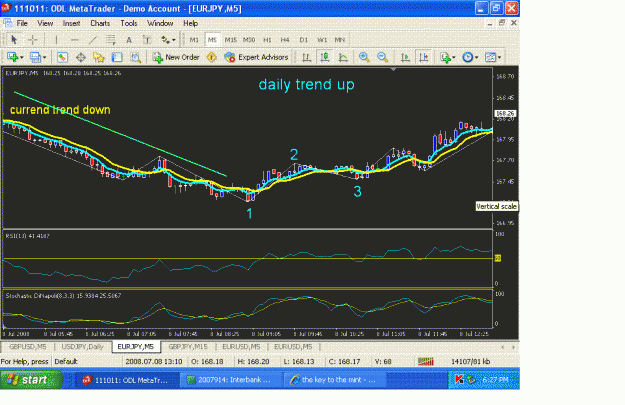Click the connection status bars icon

[426, 362]
